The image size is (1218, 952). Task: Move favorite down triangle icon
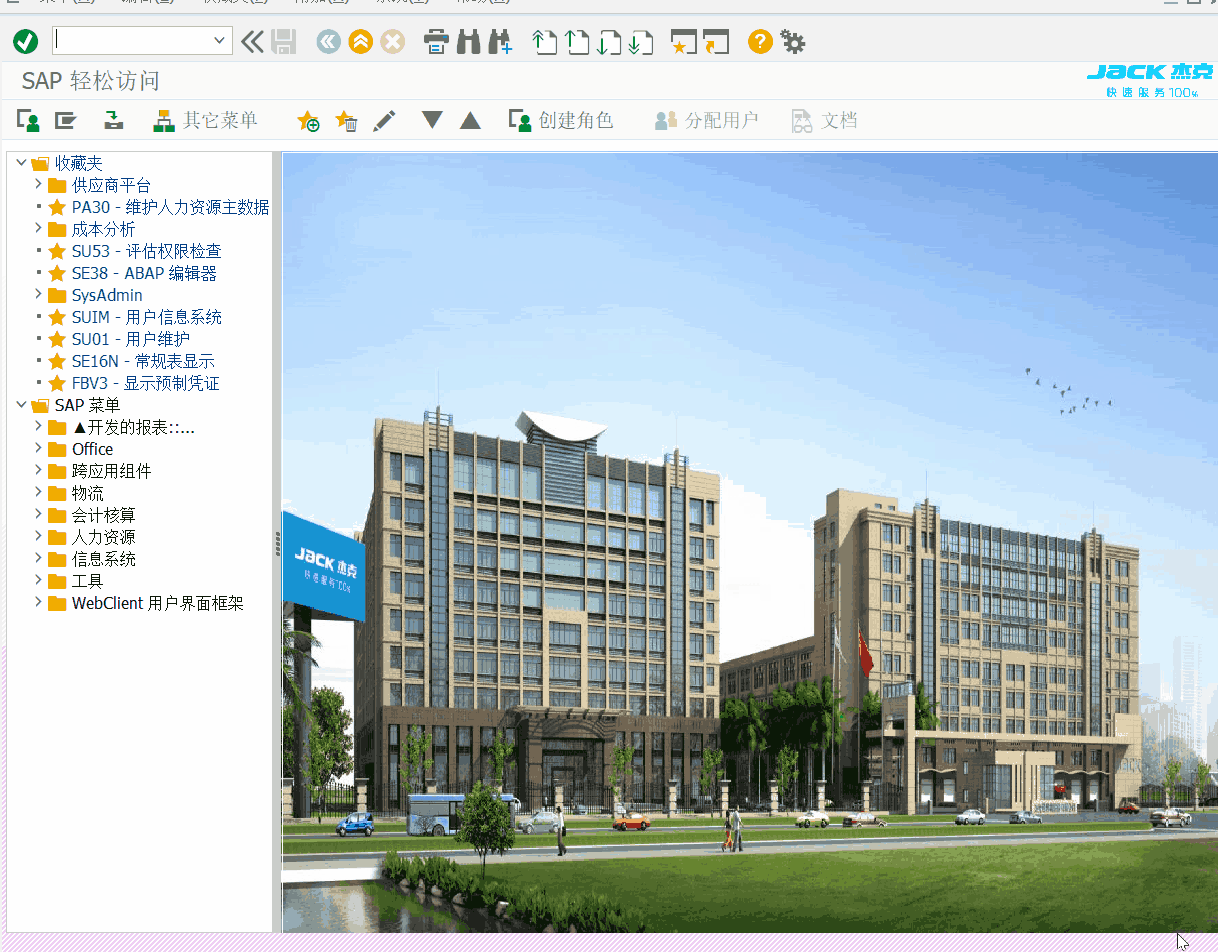(x=432, y=120)
